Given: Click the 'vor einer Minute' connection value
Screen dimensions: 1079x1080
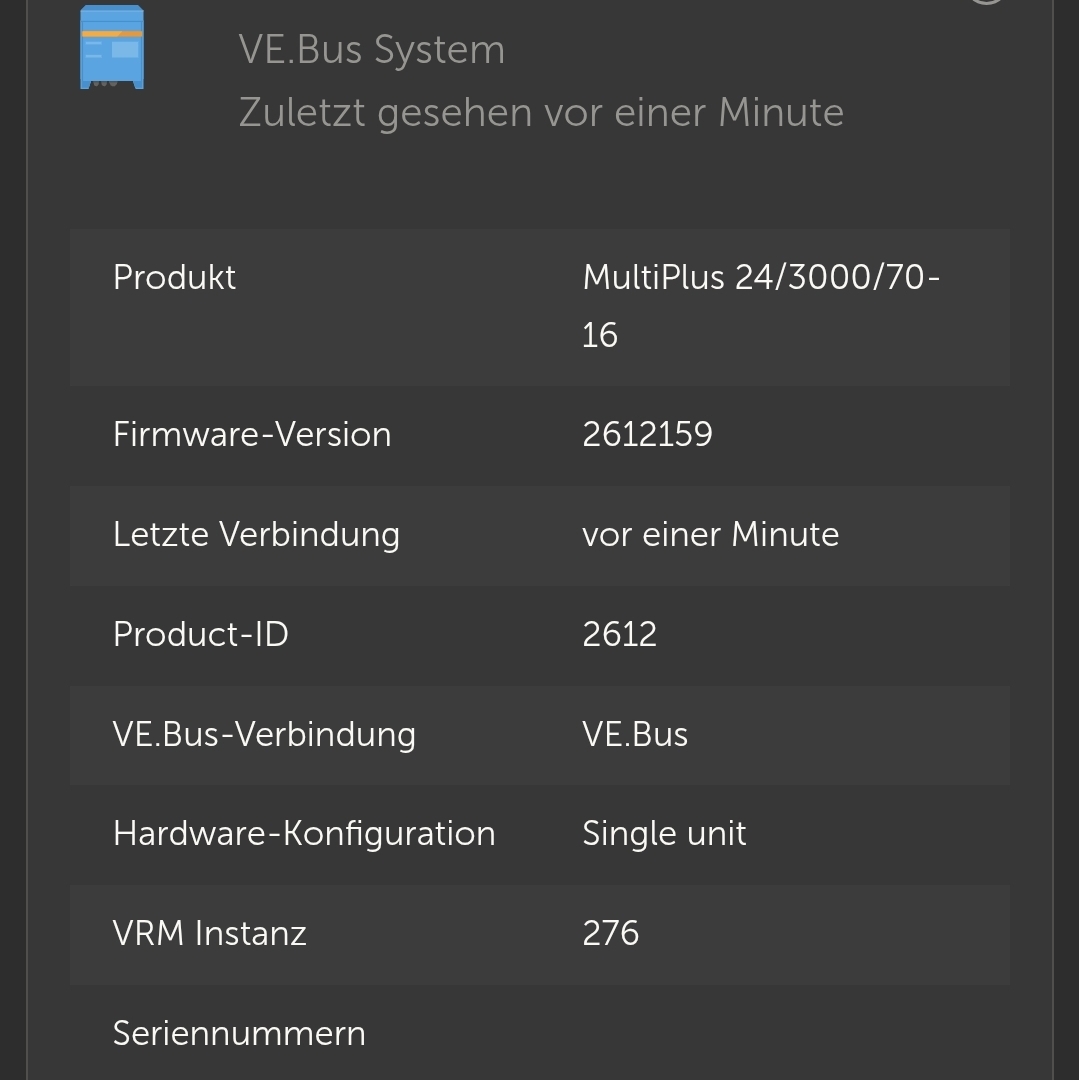Looking at the screenshot, I should click(710, 534).
